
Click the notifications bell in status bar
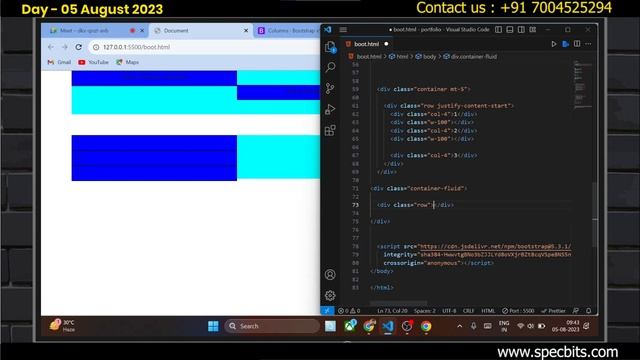(x=588, y=311)
